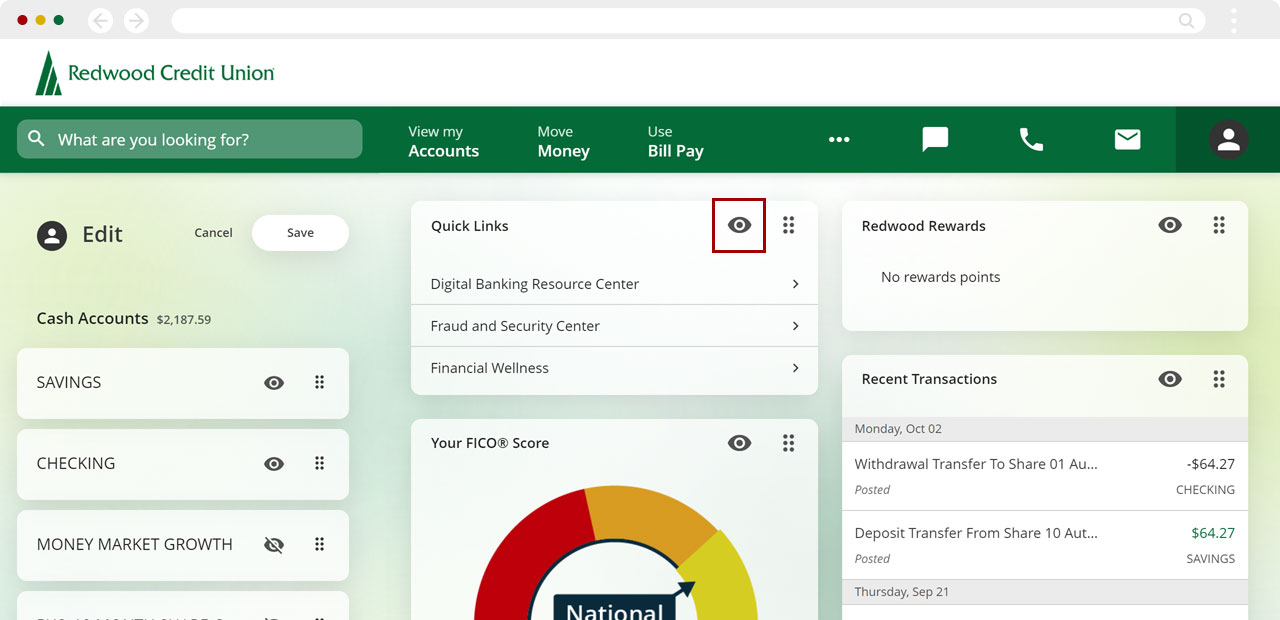The width and height of the screenshot is (1280, 620).
Task: Hide the SAVINGS account
Action: click(x=274, y=383)
